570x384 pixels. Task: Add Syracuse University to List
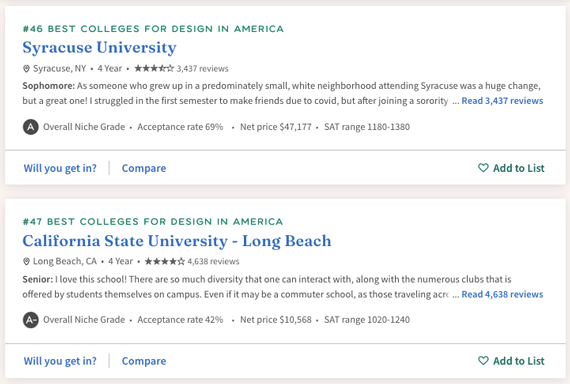(511, 168)
